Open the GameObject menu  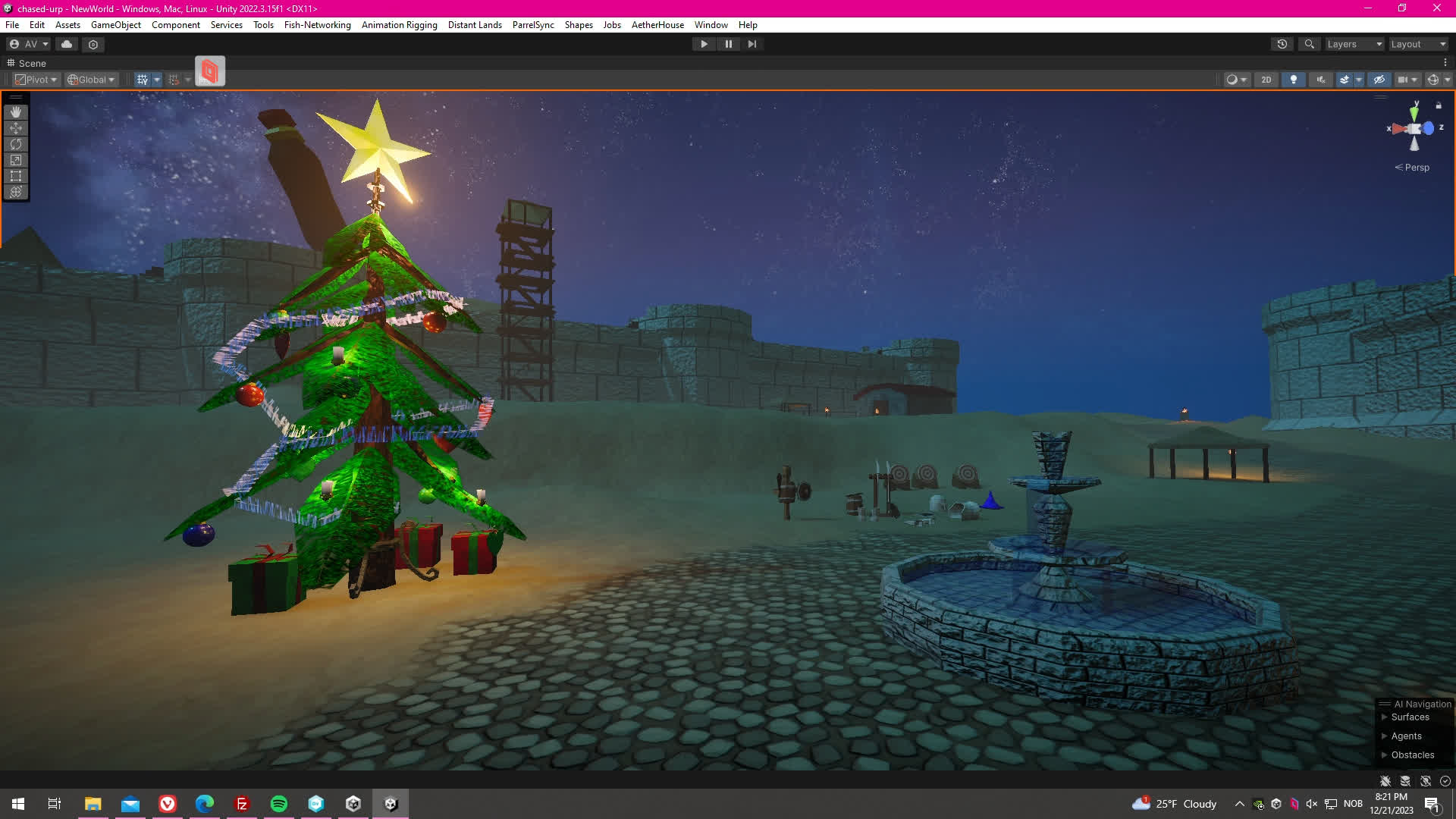[x=115, y=25]
